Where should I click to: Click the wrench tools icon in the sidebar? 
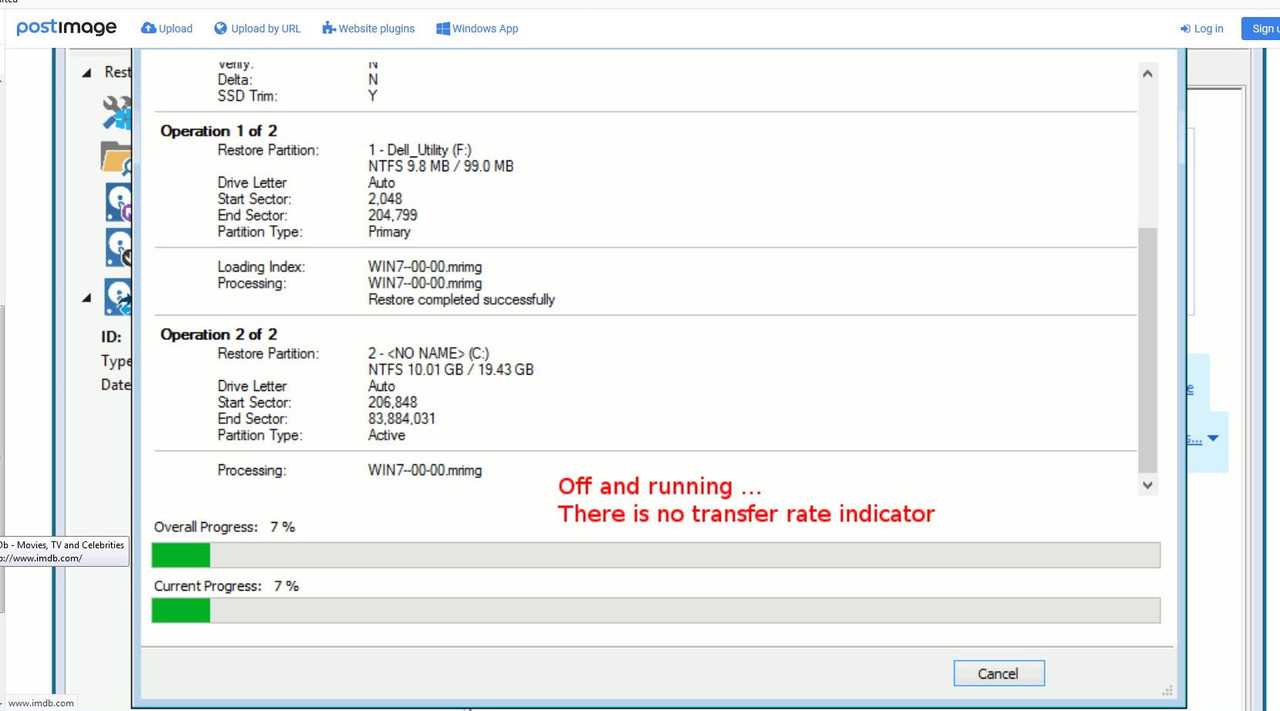pyautogui.click(x=117, y=112)
